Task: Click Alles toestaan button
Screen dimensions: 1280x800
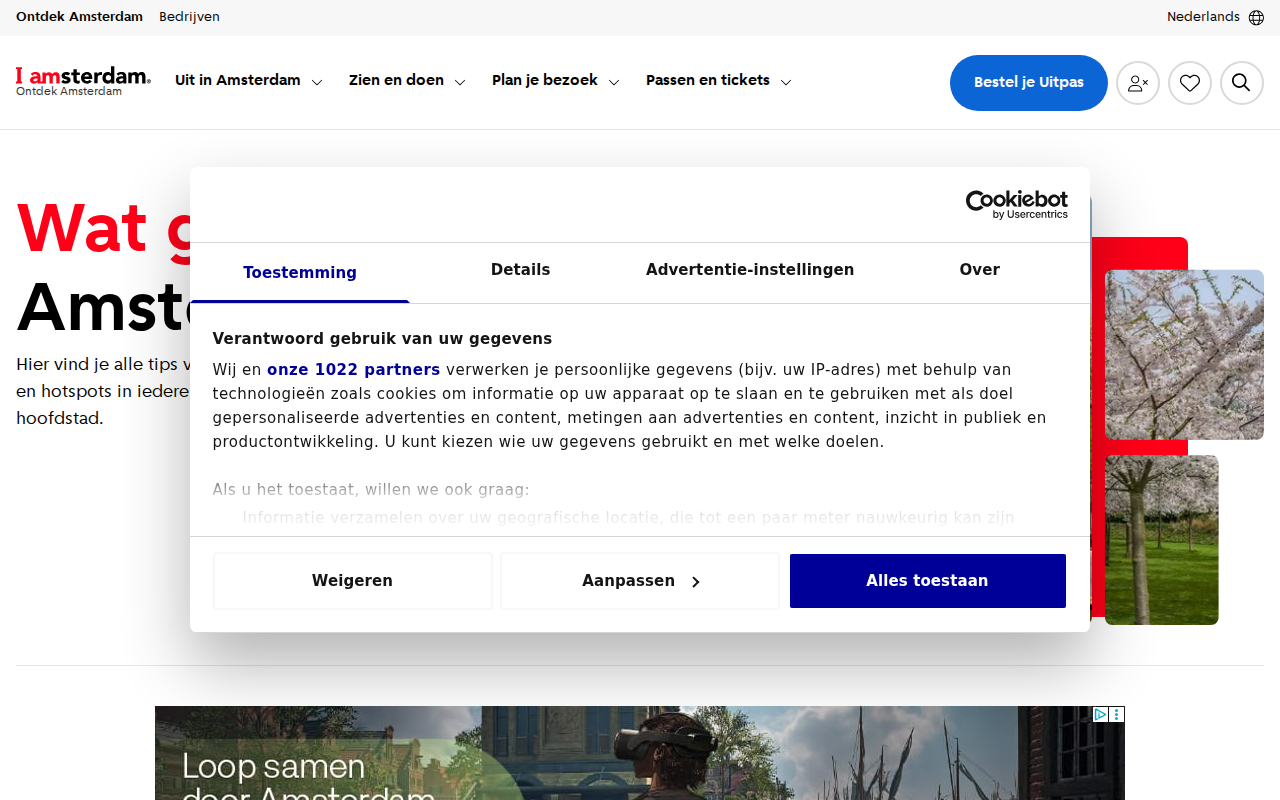Action: point(927,581)
